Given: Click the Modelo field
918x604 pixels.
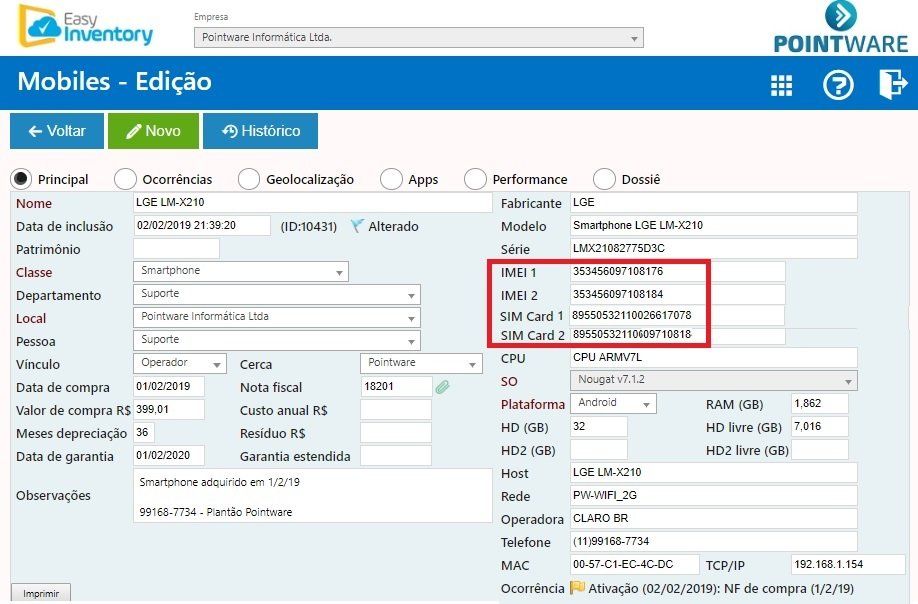Looking at the screenshot, I should (x=714, y=225).
